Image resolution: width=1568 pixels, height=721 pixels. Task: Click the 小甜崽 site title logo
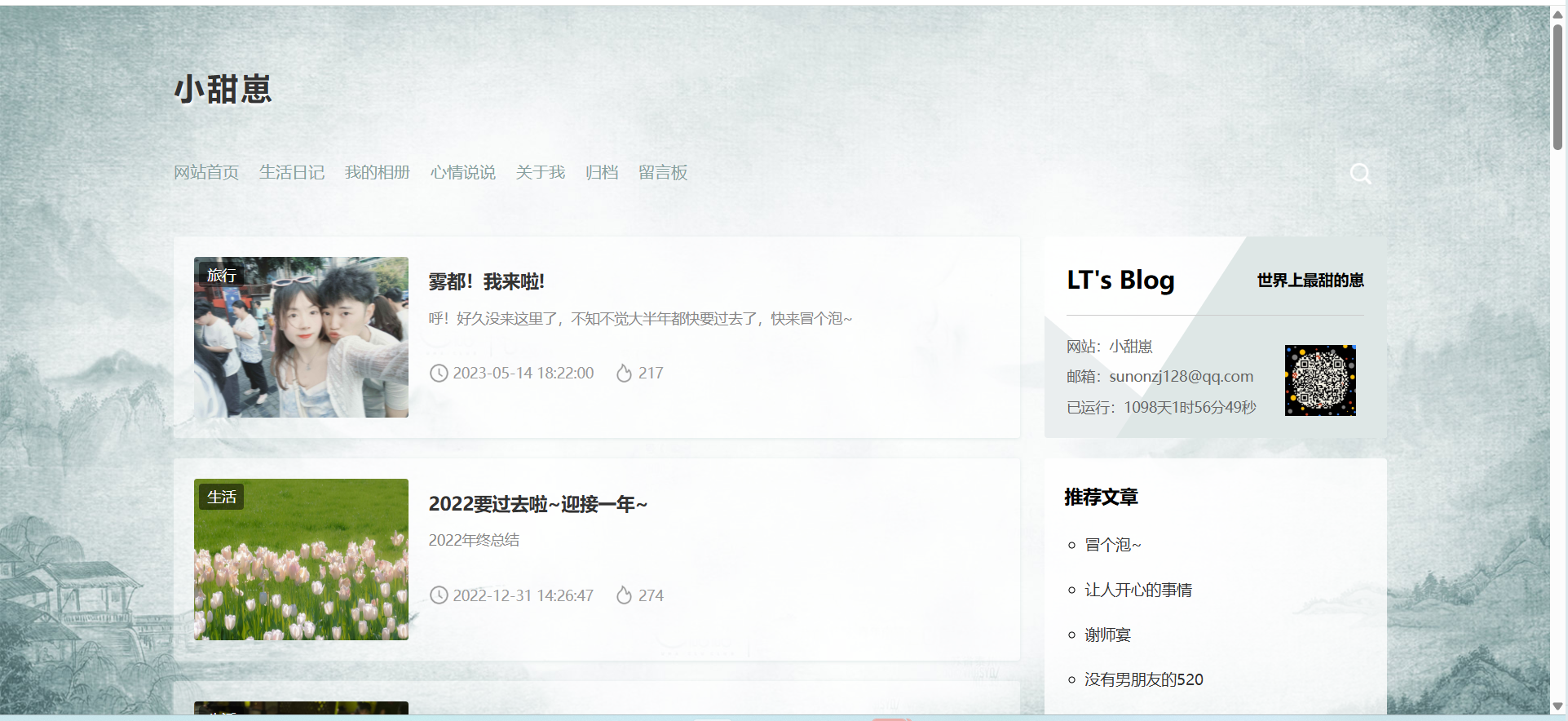[x=223, y=89]
